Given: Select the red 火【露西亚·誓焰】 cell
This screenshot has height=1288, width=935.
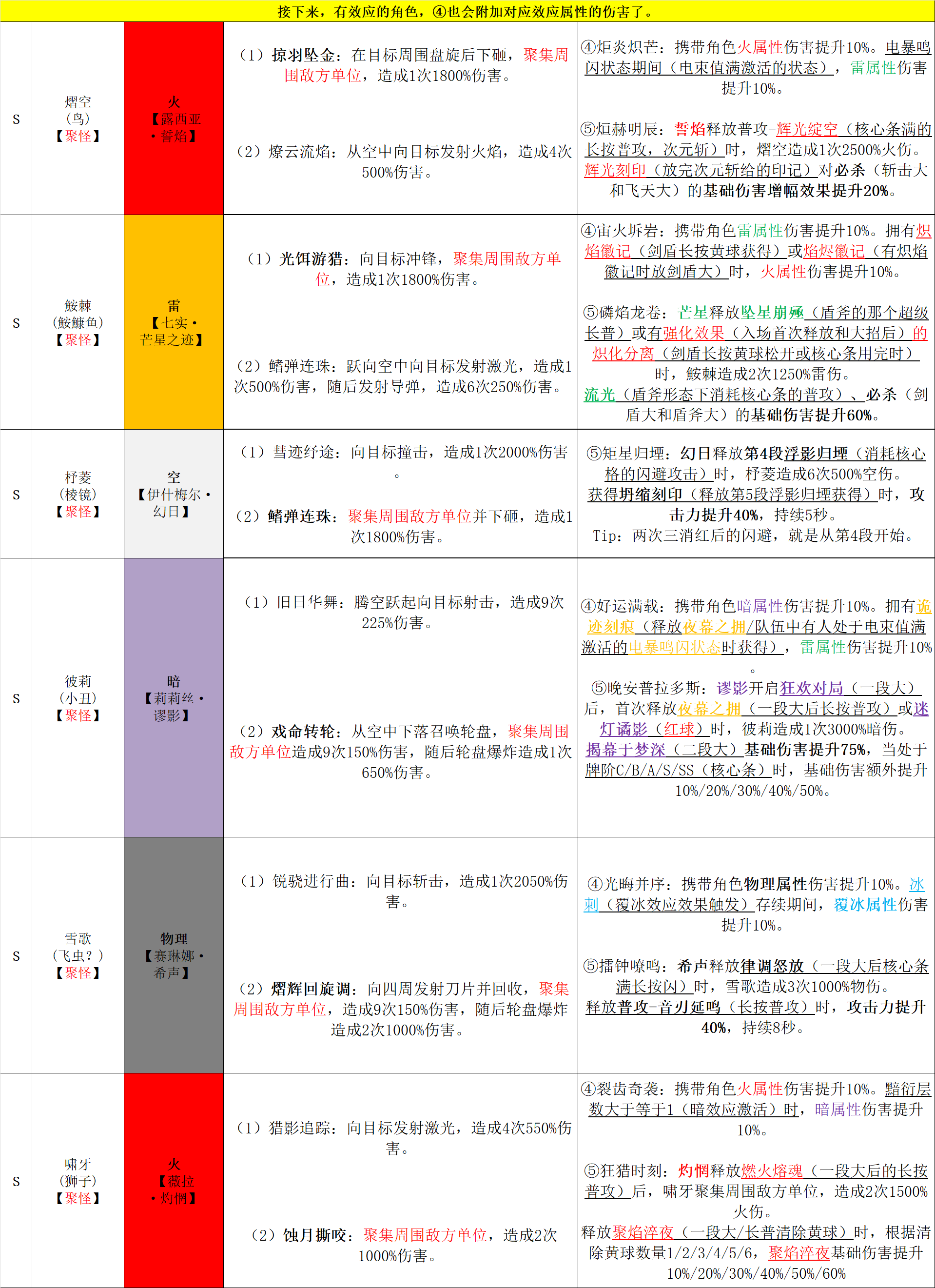Looking at the screenshot, I should coord(174,119).
